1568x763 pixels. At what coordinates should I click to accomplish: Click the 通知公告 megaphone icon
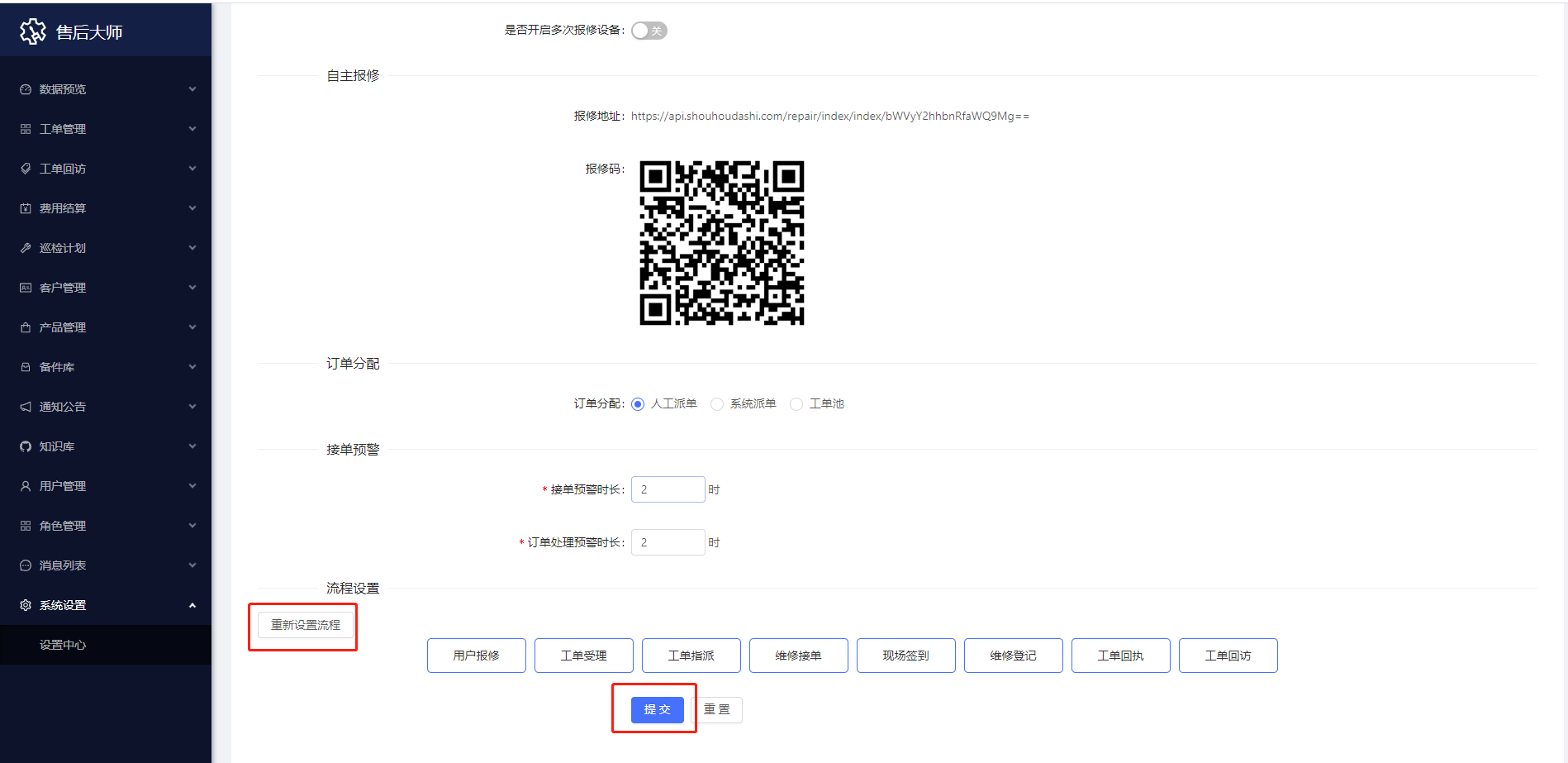[x=26, y=407]
